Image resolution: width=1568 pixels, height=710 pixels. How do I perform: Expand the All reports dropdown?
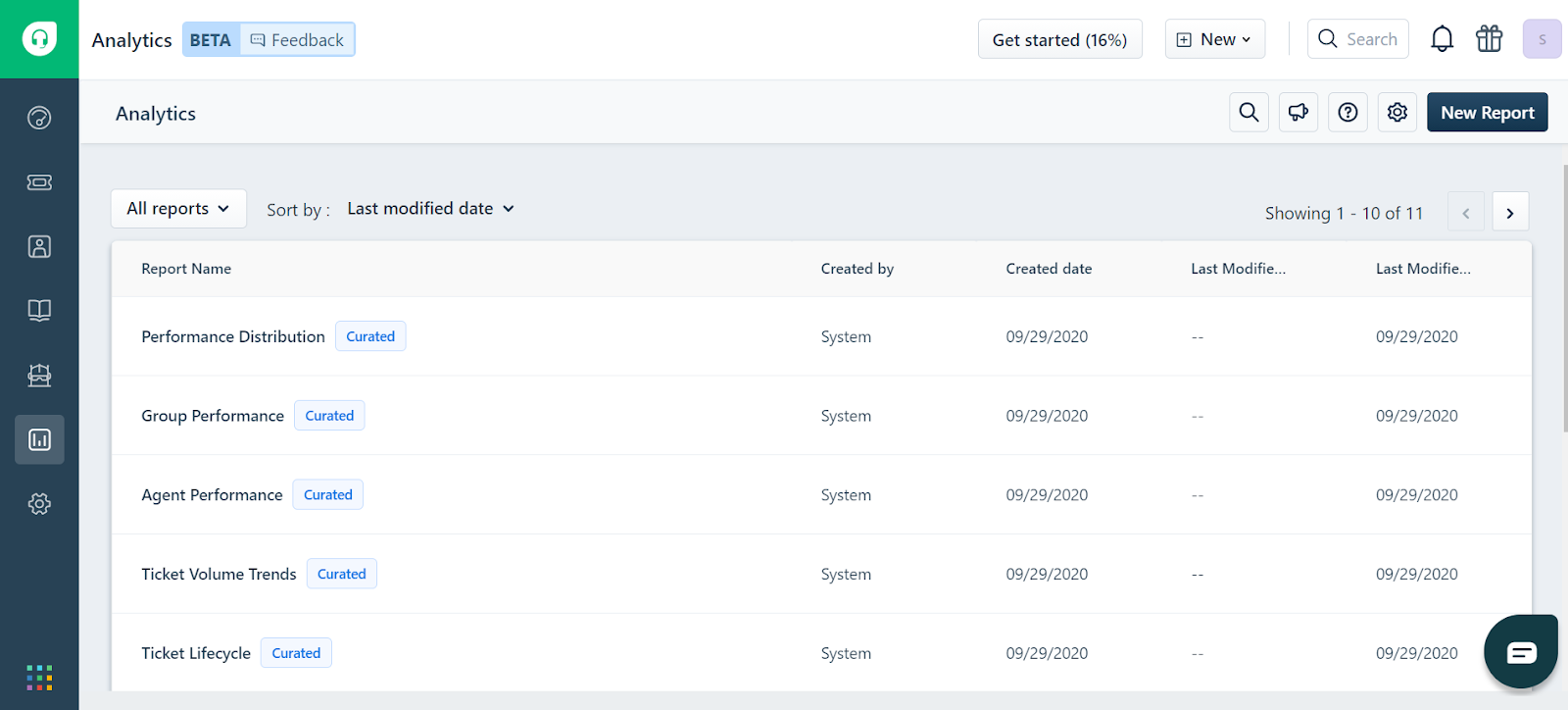178,209
